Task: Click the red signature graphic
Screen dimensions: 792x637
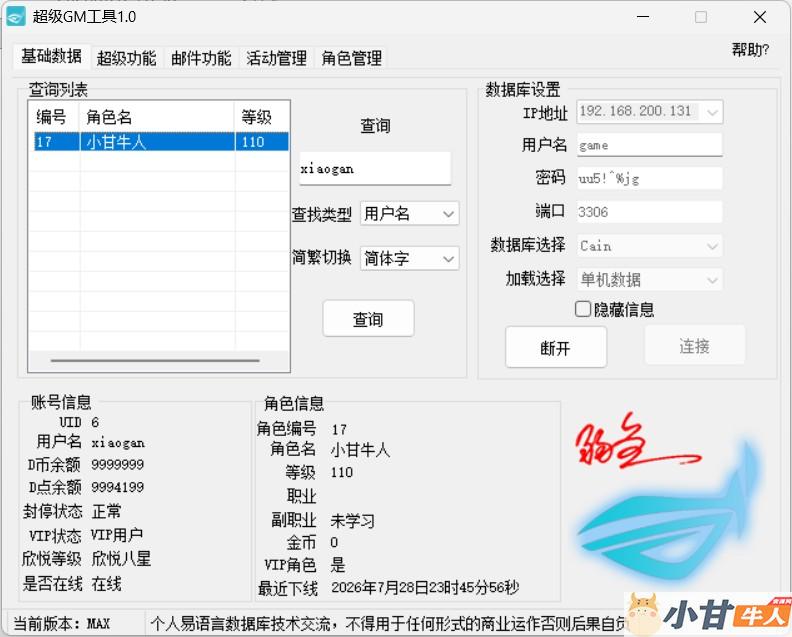Action: pyautogui.click(x=636, y=442)
